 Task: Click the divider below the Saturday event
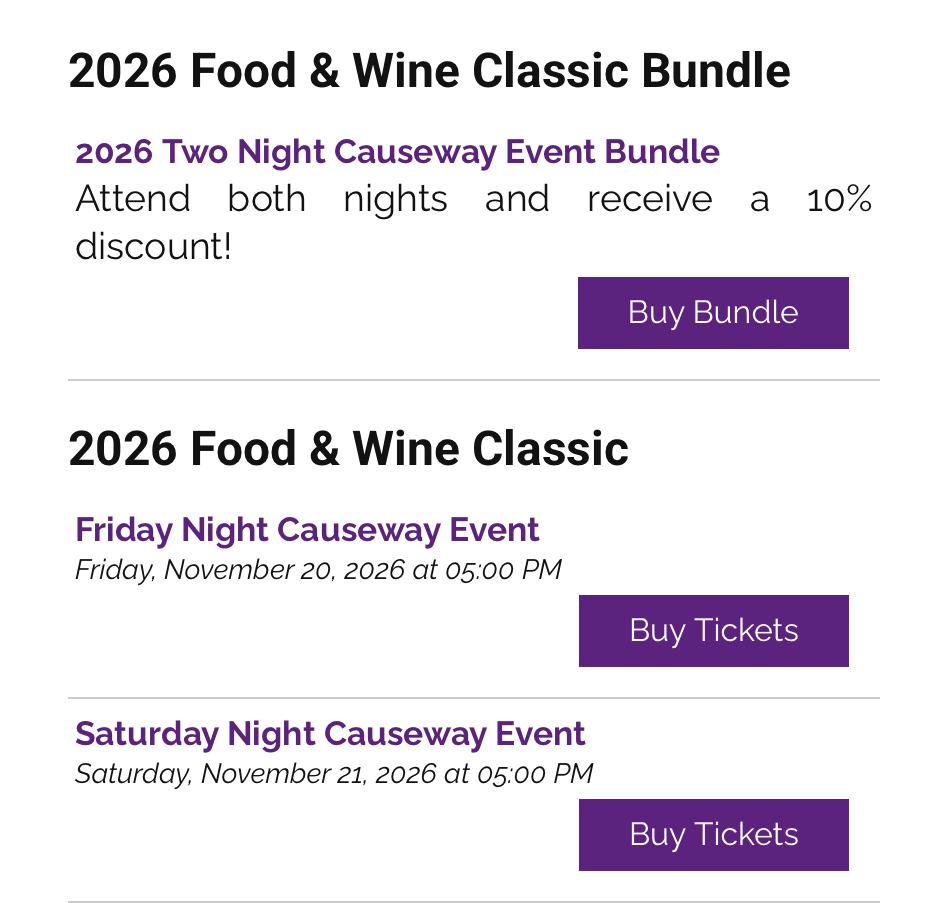473,901
